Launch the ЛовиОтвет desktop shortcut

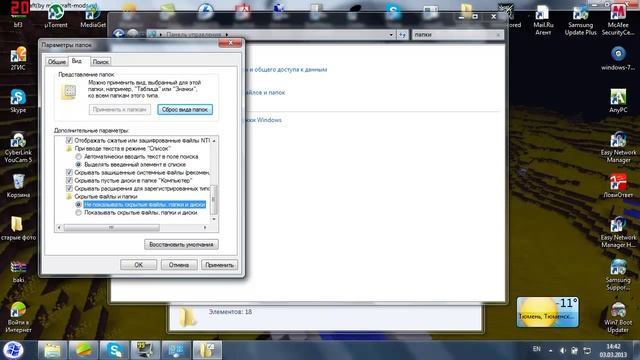618,186
